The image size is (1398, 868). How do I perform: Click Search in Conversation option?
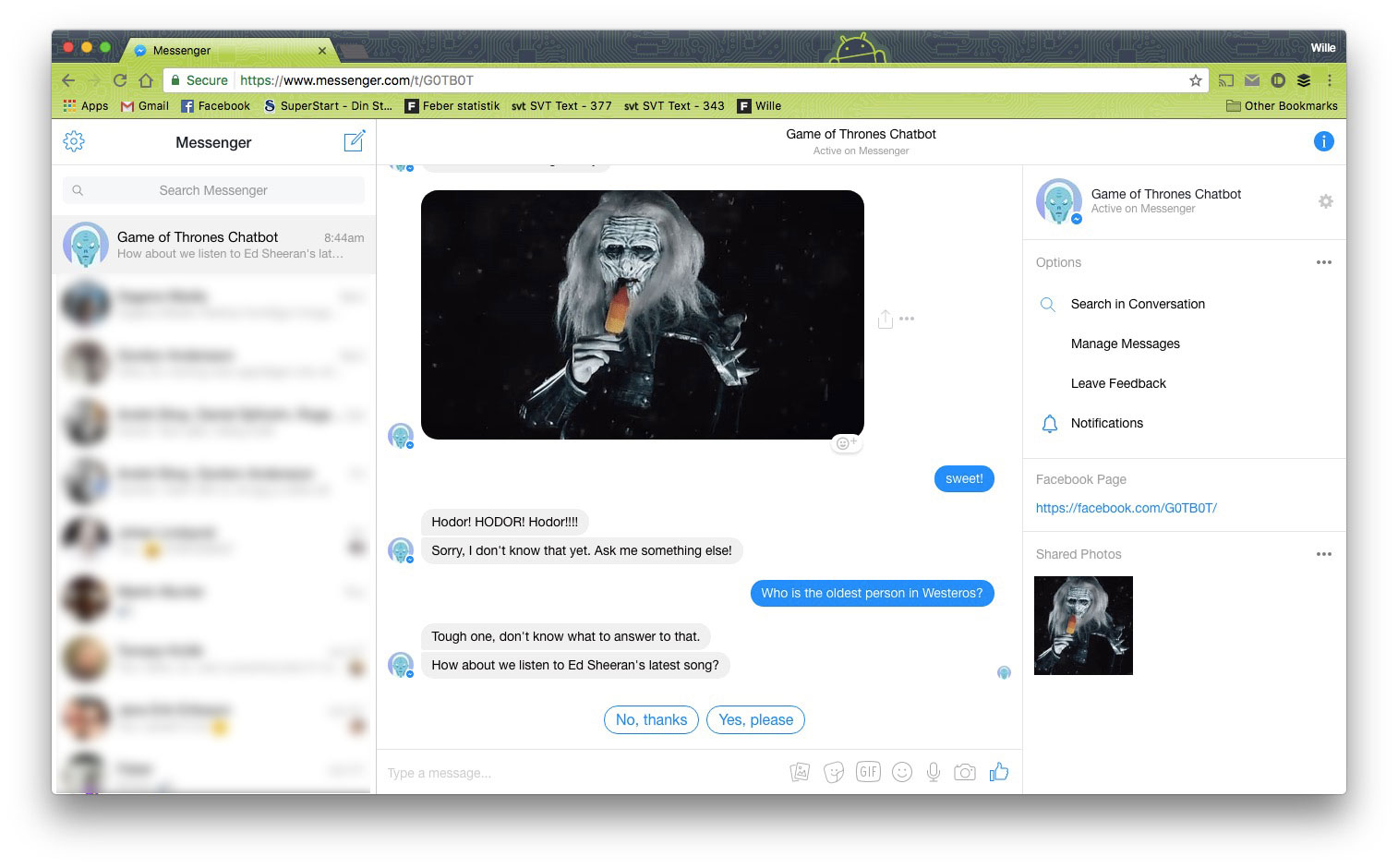click(1138, 304)
